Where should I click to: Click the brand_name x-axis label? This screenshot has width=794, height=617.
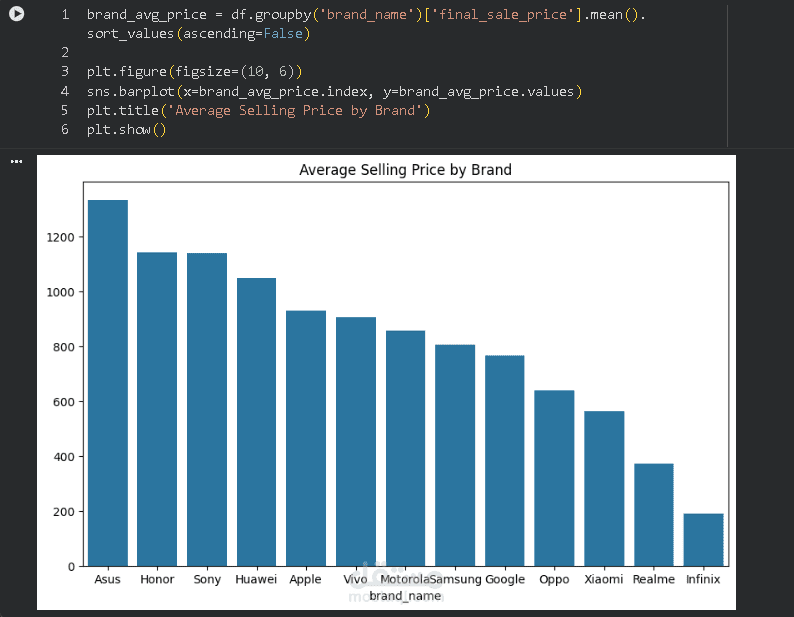(x=405, y=596)
